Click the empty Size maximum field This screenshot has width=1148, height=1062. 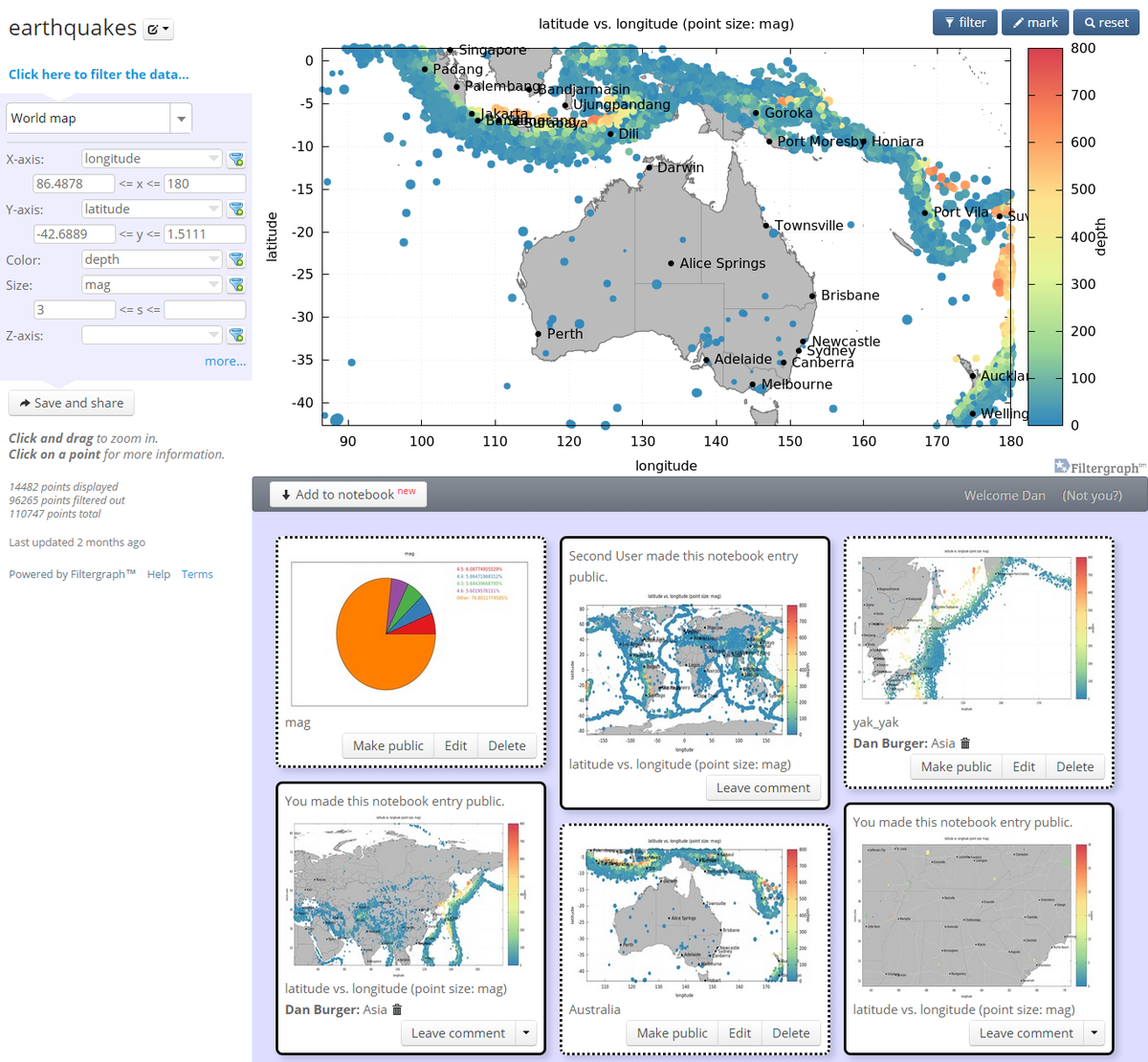pyautogui.click(x=205, y=310)
